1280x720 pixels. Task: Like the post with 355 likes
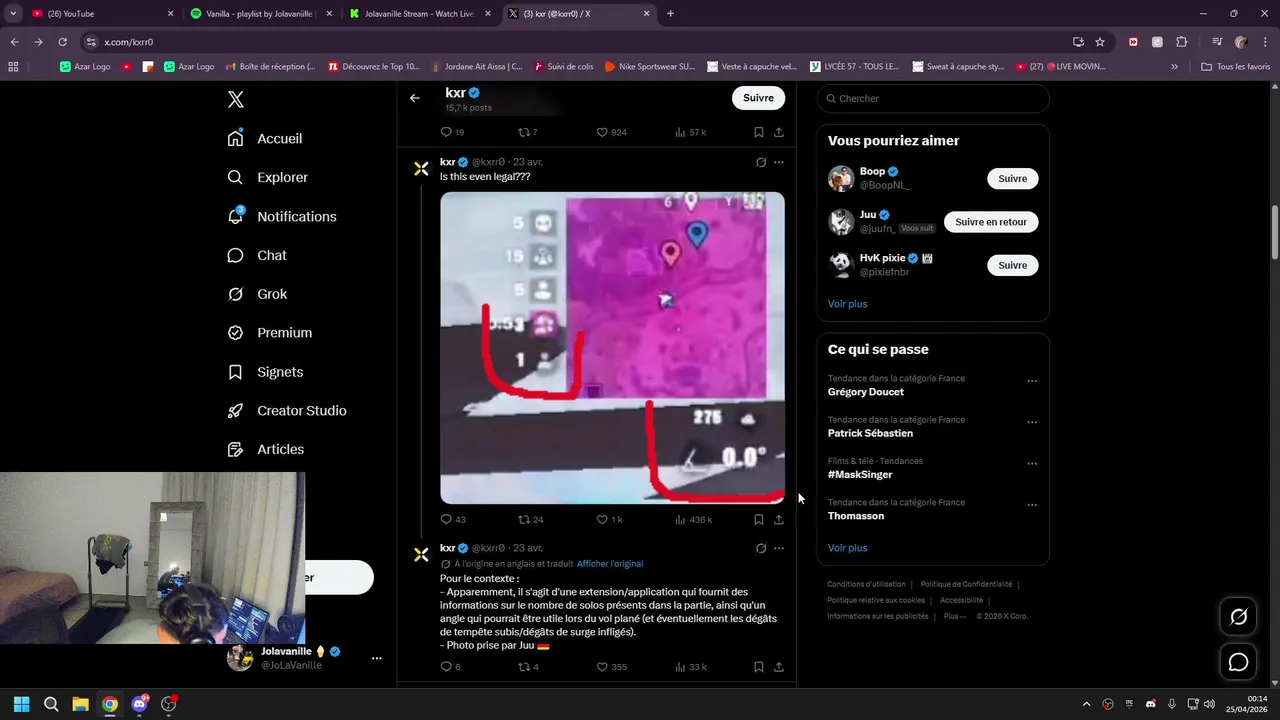point(611,667)
